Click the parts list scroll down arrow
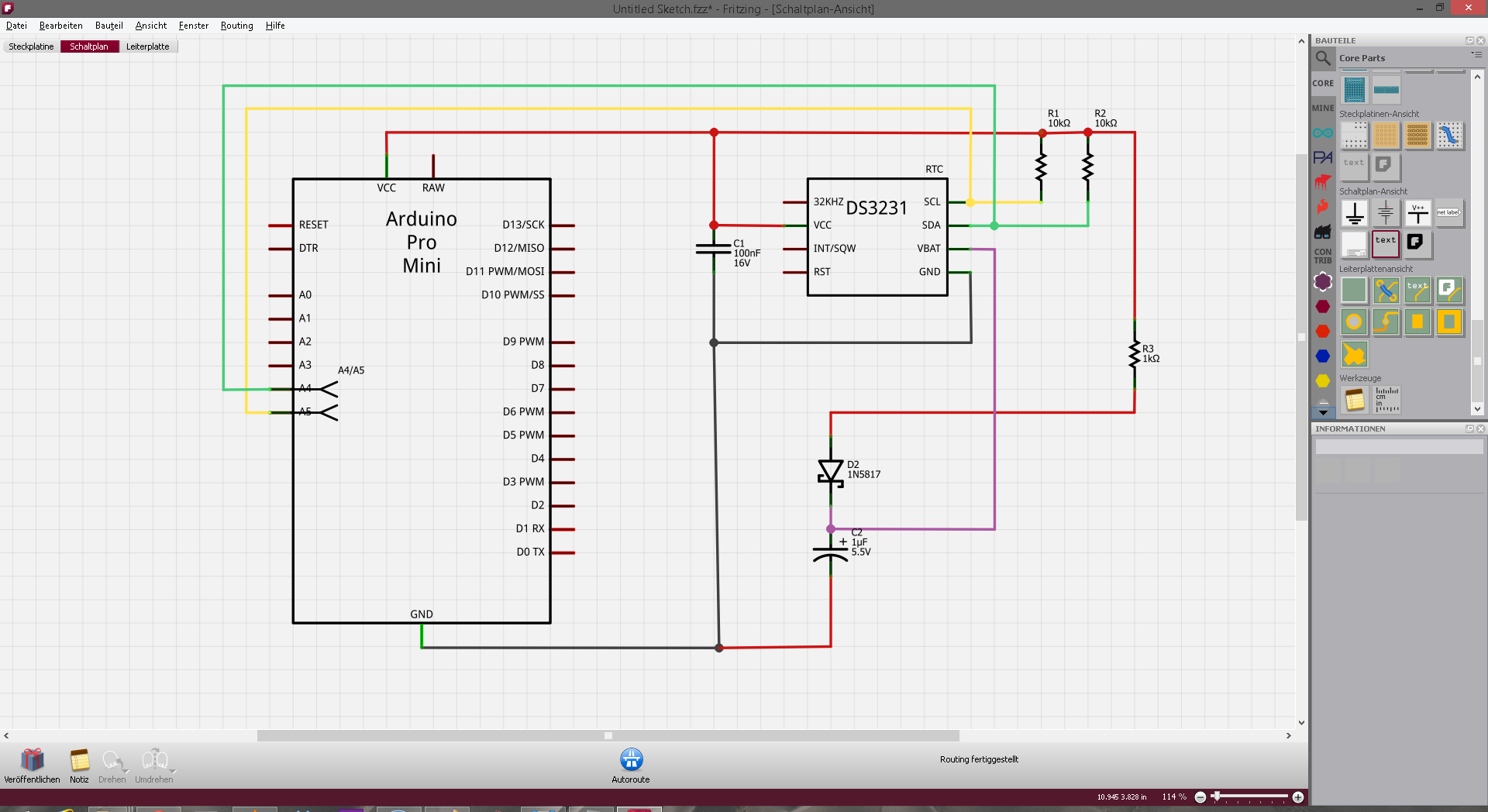The width and height of the screenshot is (1488, 812). tap(1477, 409)
